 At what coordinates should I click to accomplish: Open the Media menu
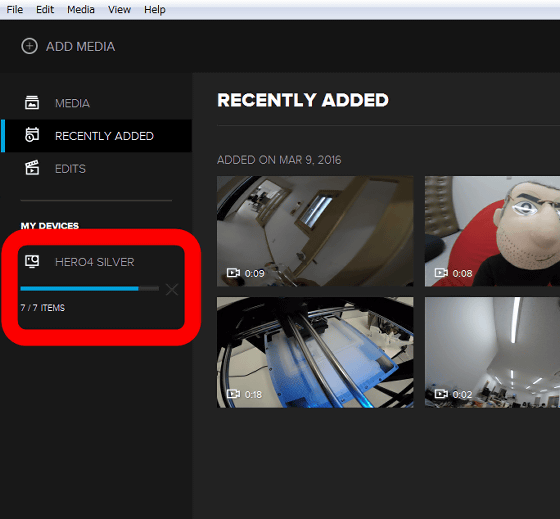pos(81,10)
